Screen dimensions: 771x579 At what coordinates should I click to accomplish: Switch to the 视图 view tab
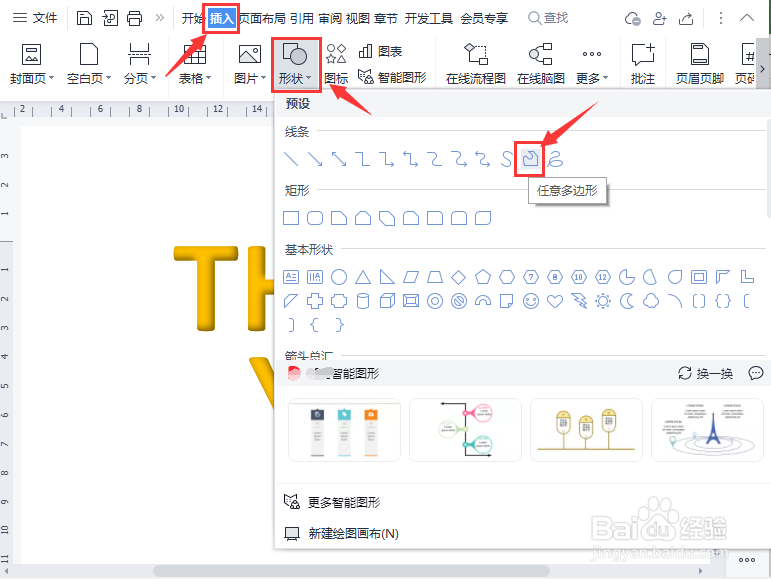(357, 19)
